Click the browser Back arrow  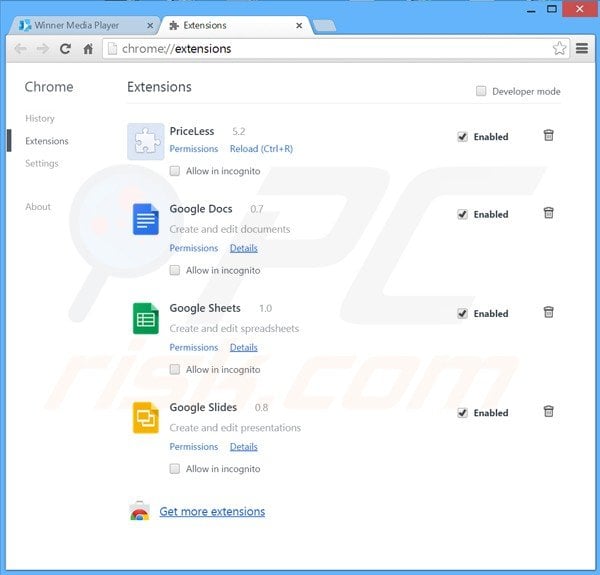(21, 49)
